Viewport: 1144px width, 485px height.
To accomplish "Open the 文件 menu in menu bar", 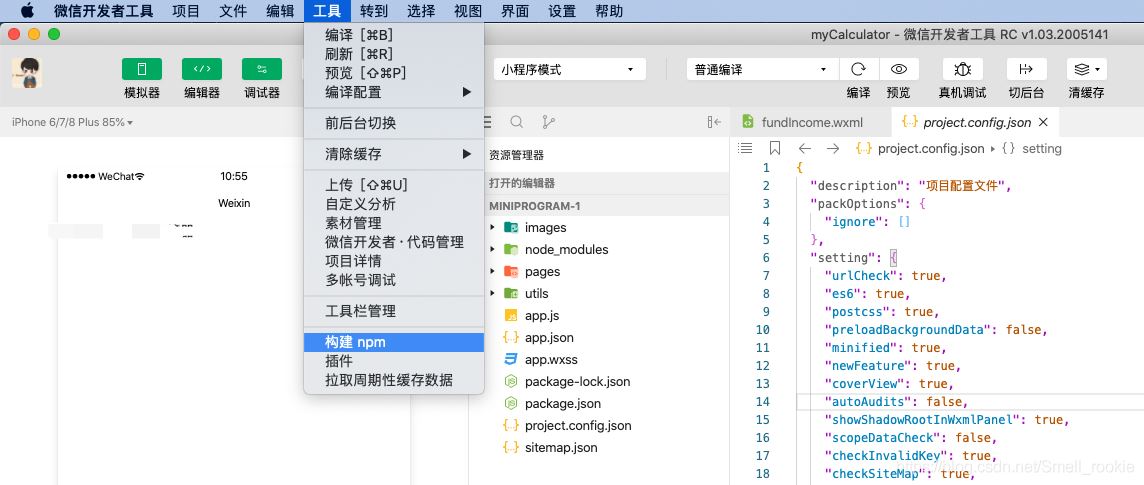I will (233, 11).
